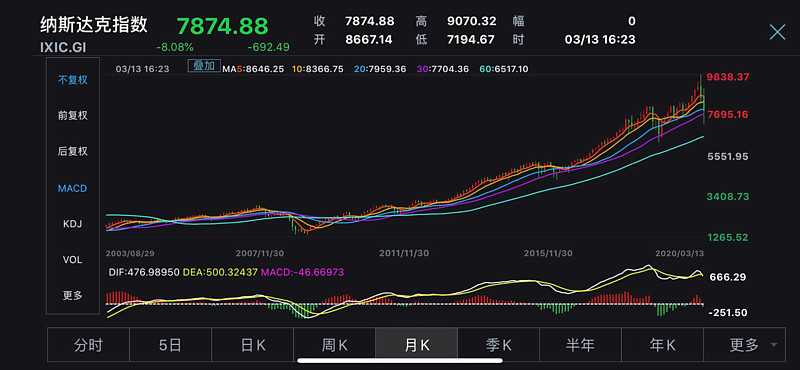Viewport: 800px width, 370px height.
Task: Switch to the 半年 tab
Action: click(x=581, y=345)
